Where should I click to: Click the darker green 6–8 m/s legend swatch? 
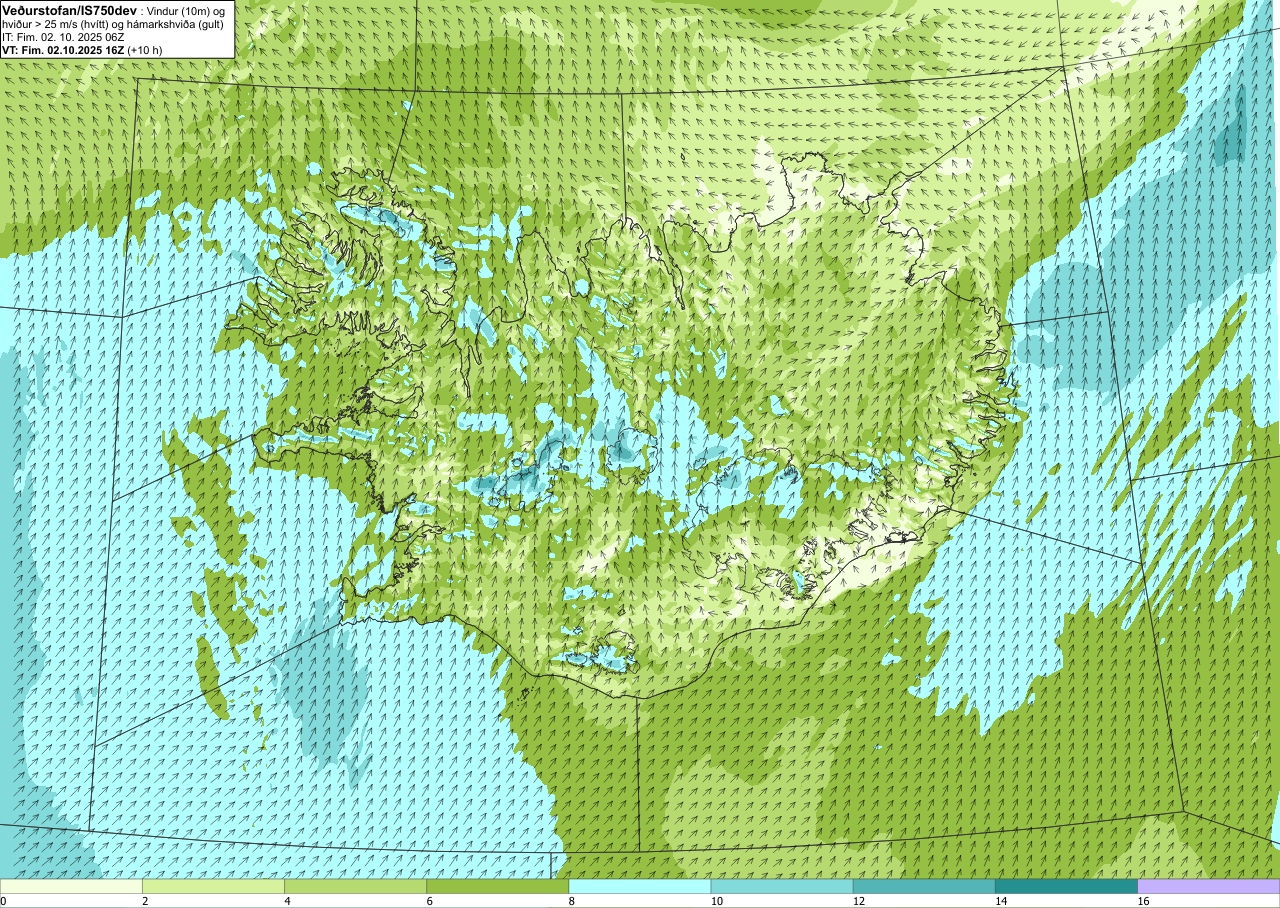pyautogui.click(x=497, y=886)
